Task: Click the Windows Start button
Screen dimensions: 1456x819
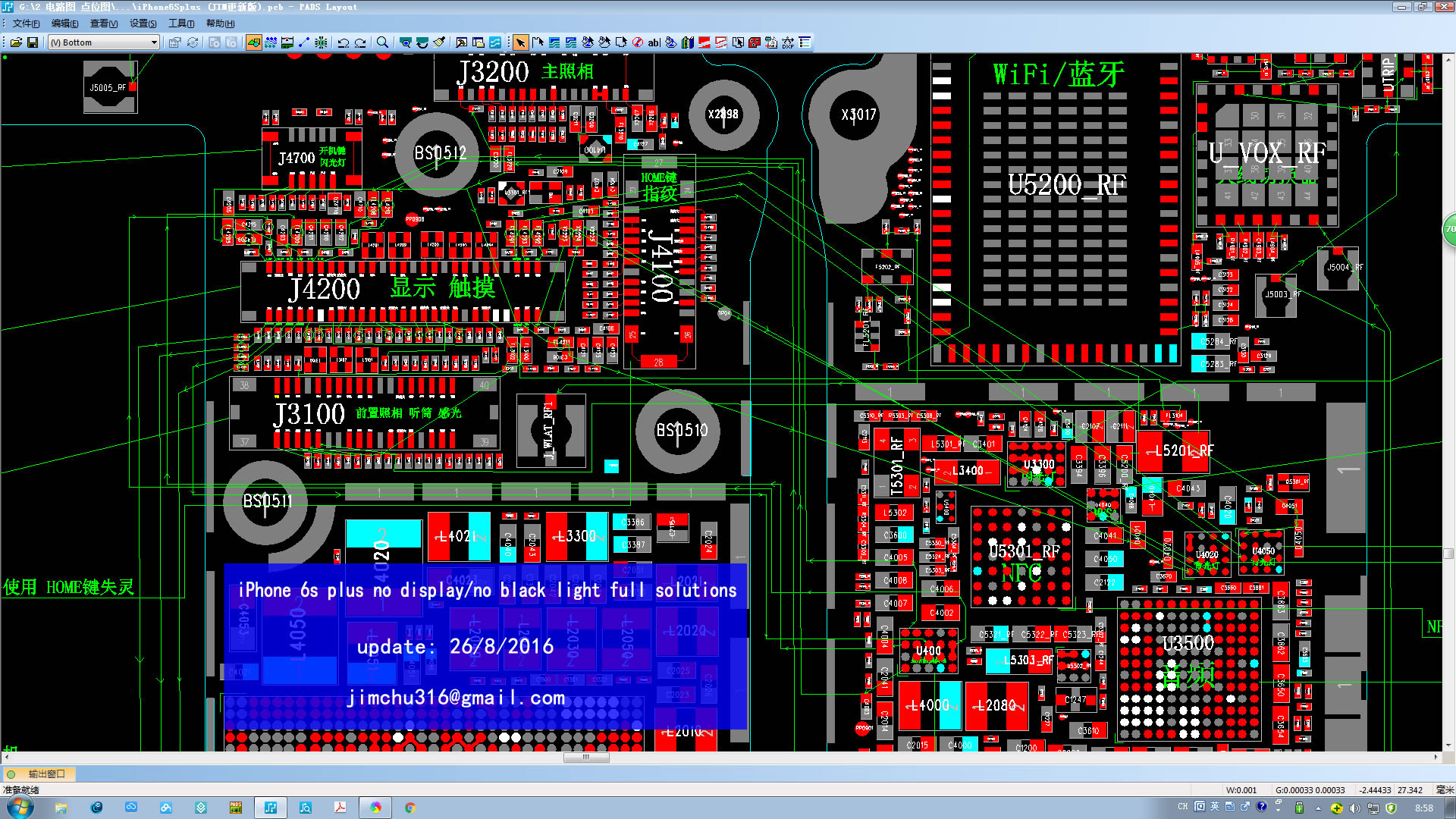Action: pos(20,808)
